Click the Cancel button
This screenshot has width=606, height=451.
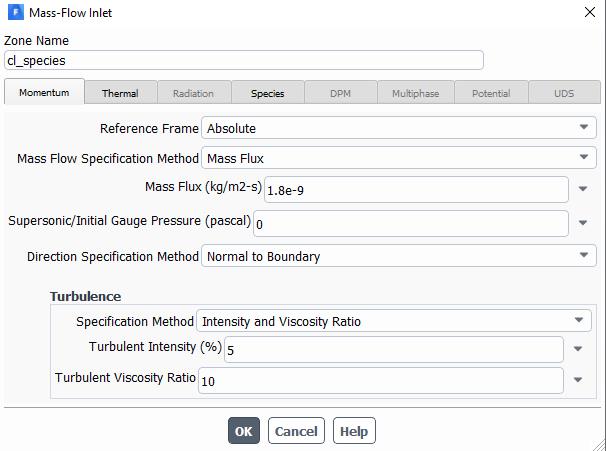tap(296, 431)
